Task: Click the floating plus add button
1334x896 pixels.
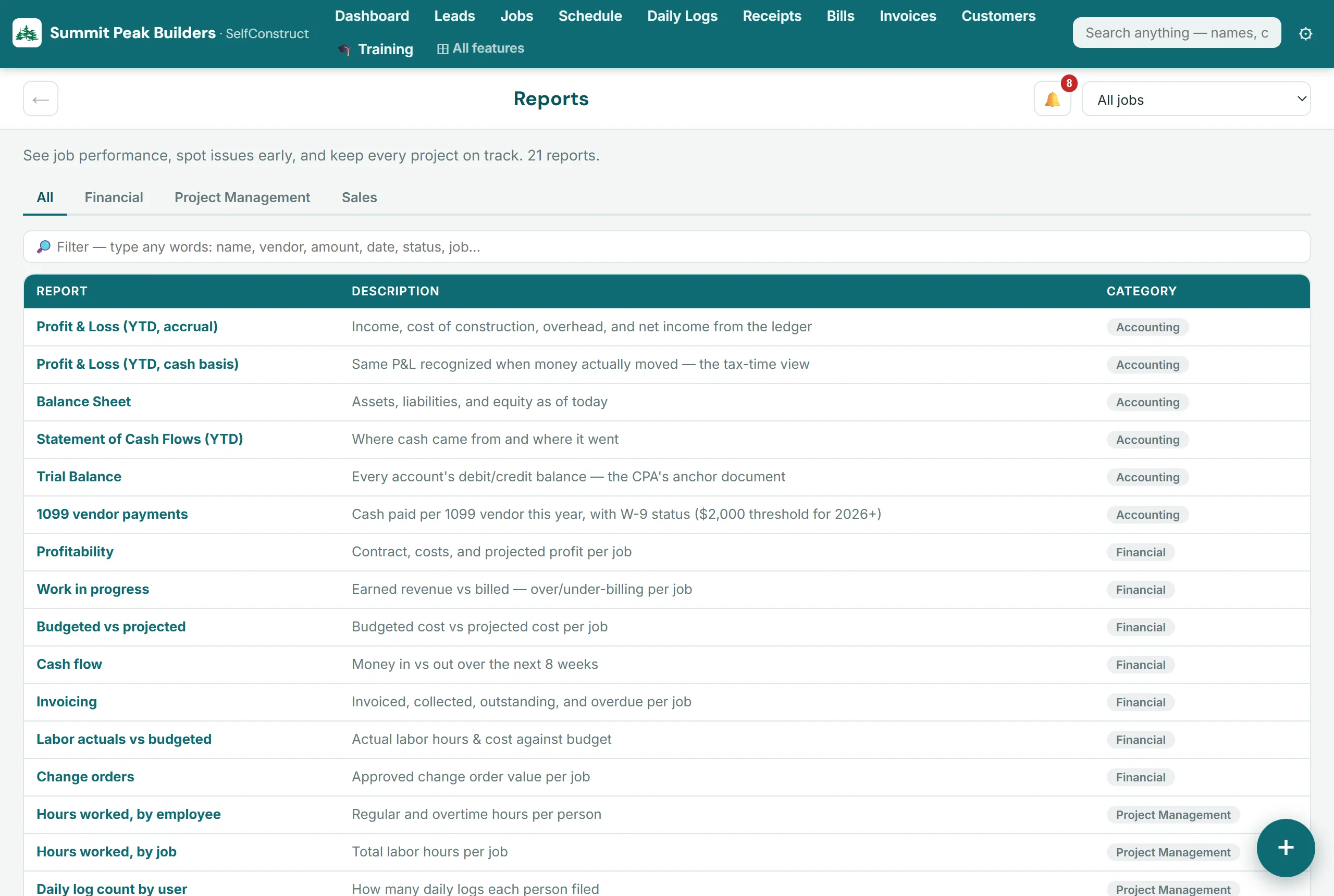Action: (x=1286, y=848)
